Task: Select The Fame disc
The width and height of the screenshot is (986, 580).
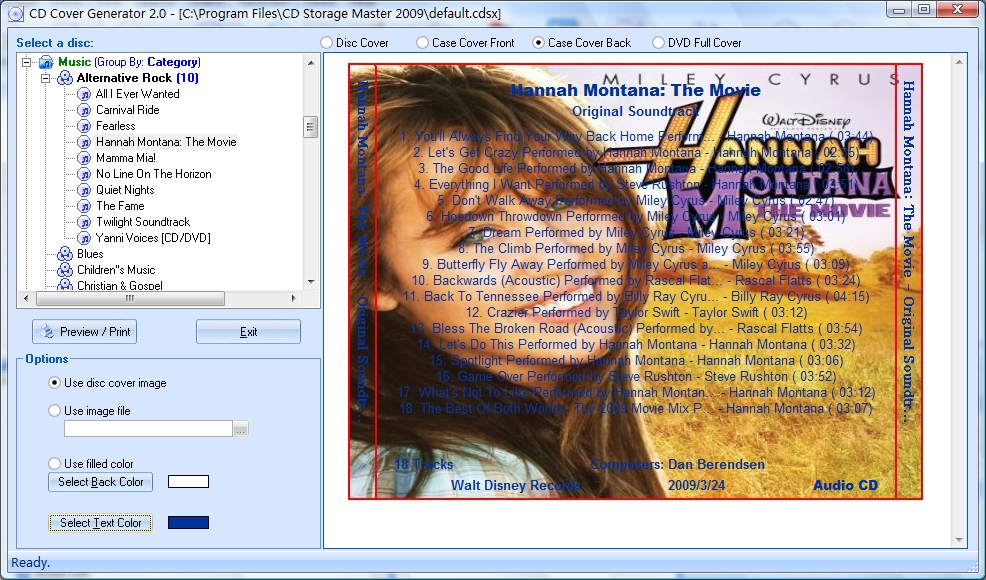Action: (x=120, y=206)
